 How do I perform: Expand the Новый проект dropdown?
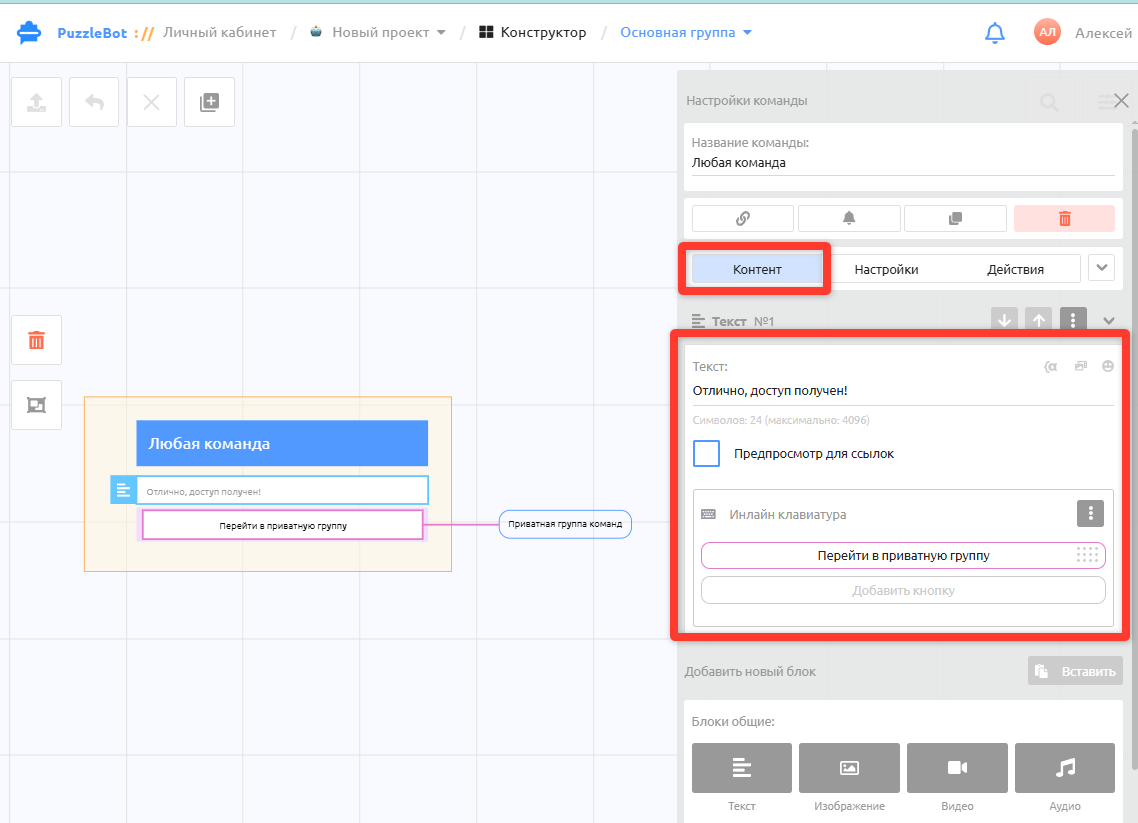(377, 33)
